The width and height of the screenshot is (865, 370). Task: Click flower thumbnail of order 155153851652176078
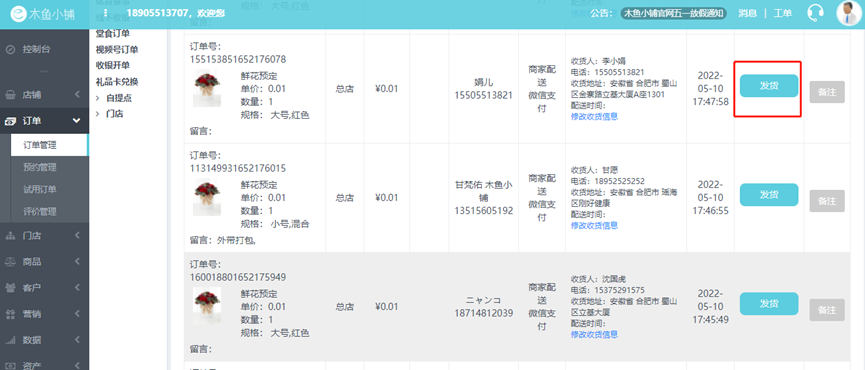pyautogui.click(x=207, y=89)
